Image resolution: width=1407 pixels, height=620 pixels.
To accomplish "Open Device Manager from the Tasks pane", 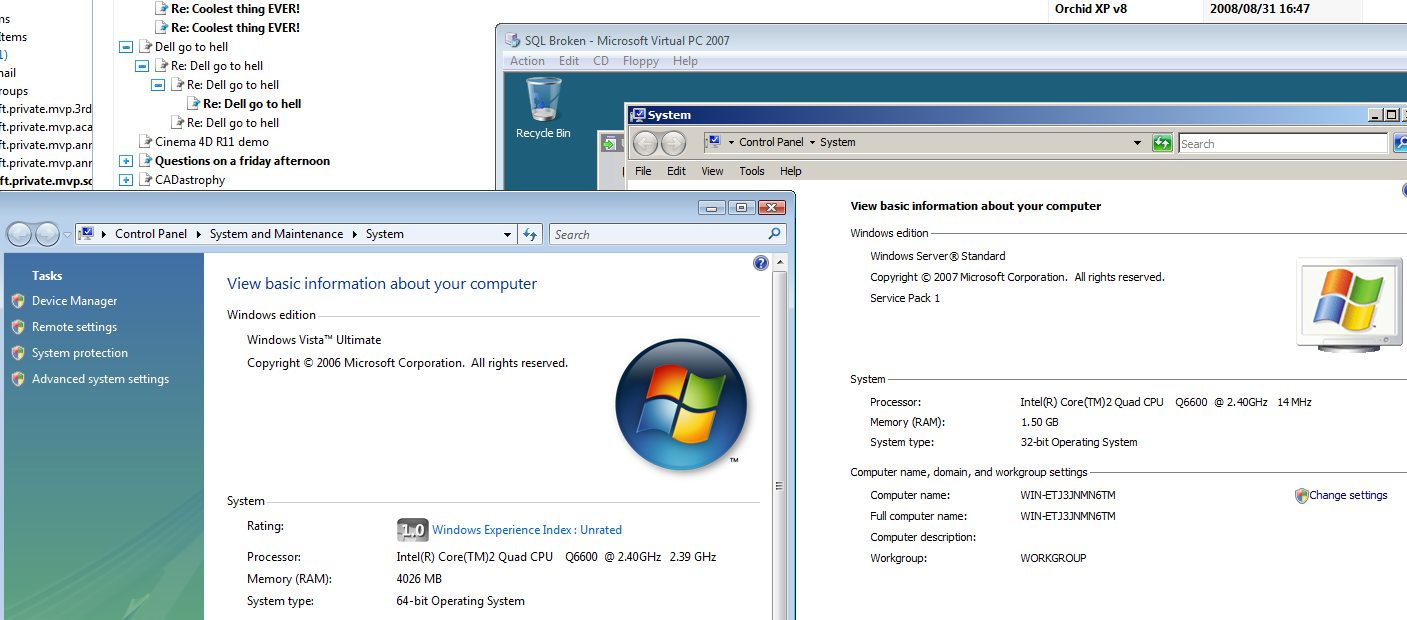I will click(74, 301).
